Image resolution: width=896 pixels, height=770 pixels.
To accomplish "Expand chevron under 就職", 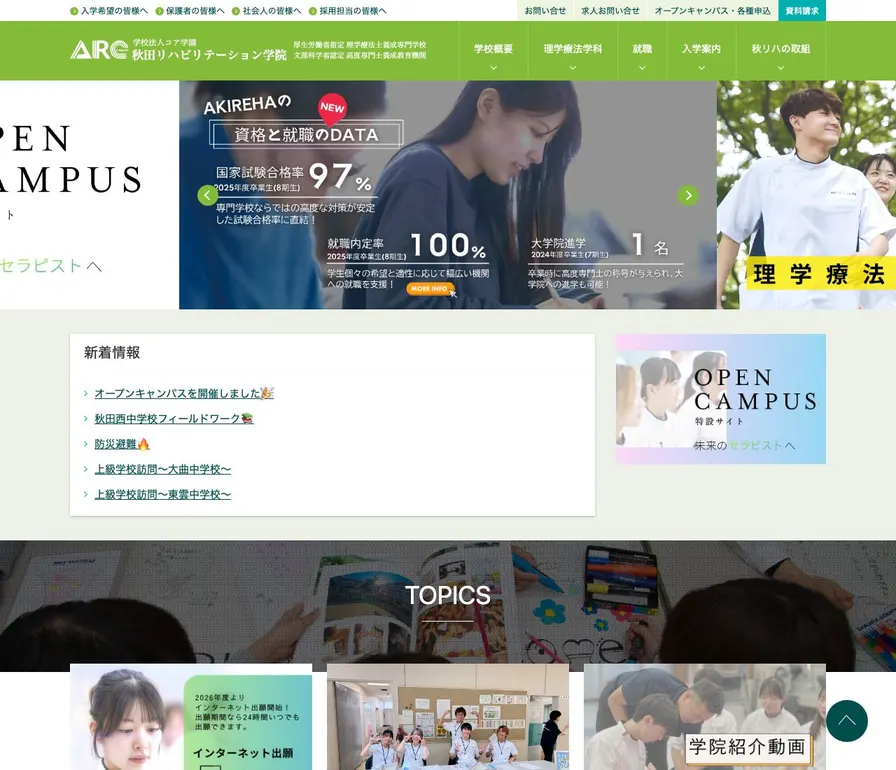I will (x=642, y=67).
